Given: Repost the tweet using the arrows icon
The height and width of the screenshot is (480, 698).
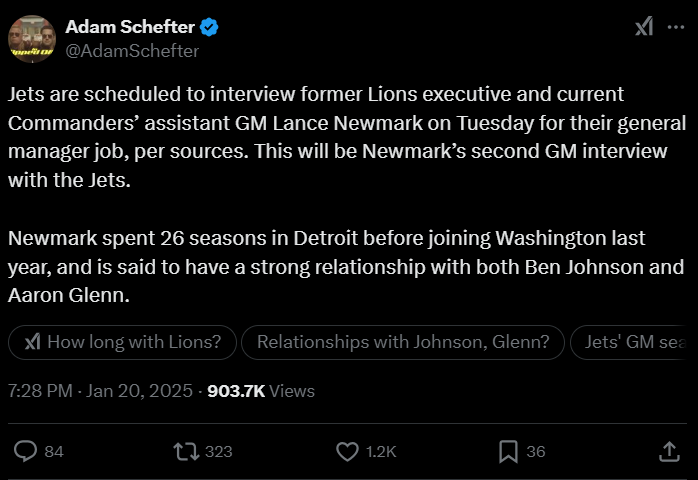Looking at the screenshot, I should 186,452.
